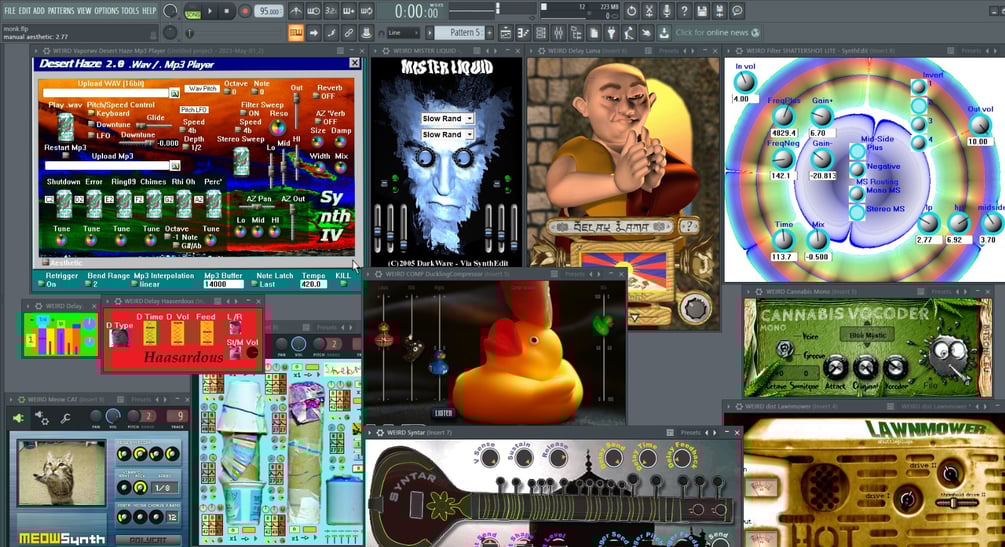Open the plugin picker plug icon
Viewport: 1005px width, 547px height.
tap(612, 33)
